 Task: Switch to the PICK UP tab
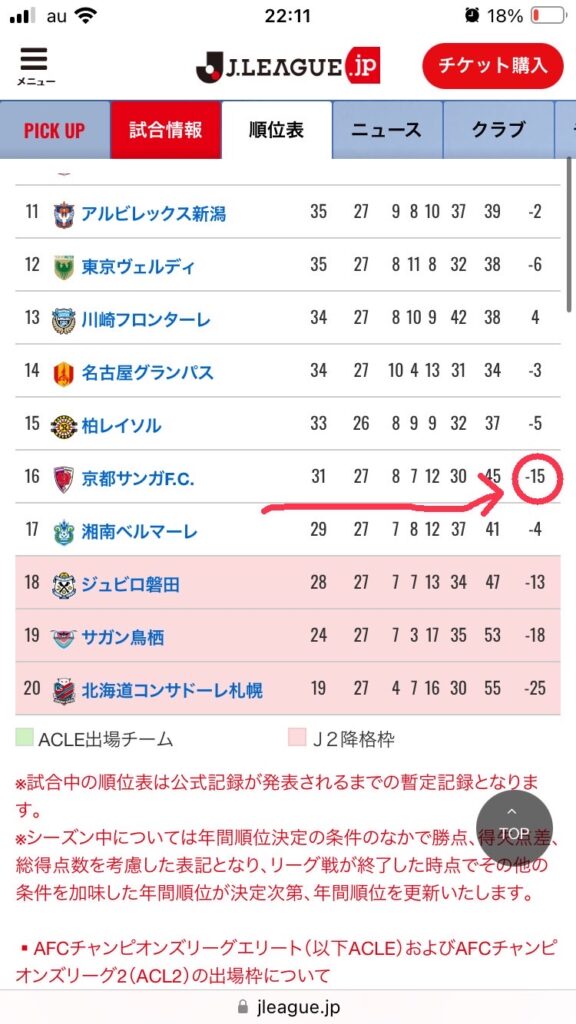pyautogui.click(x=55, y=130)
